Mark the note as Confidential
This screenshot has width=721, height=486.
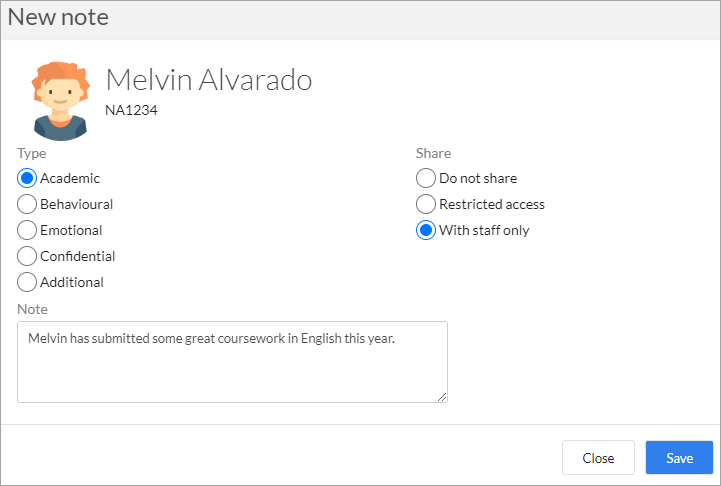click(27, 256)
